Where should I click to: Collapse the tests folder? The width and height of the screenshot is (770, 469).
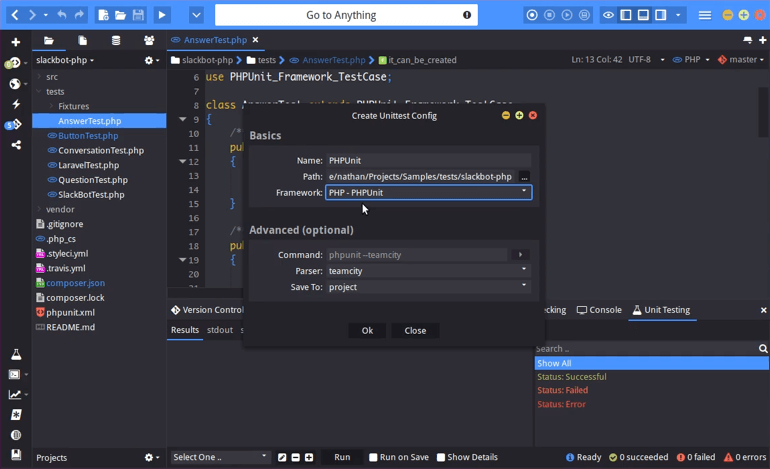pos(39,91)
